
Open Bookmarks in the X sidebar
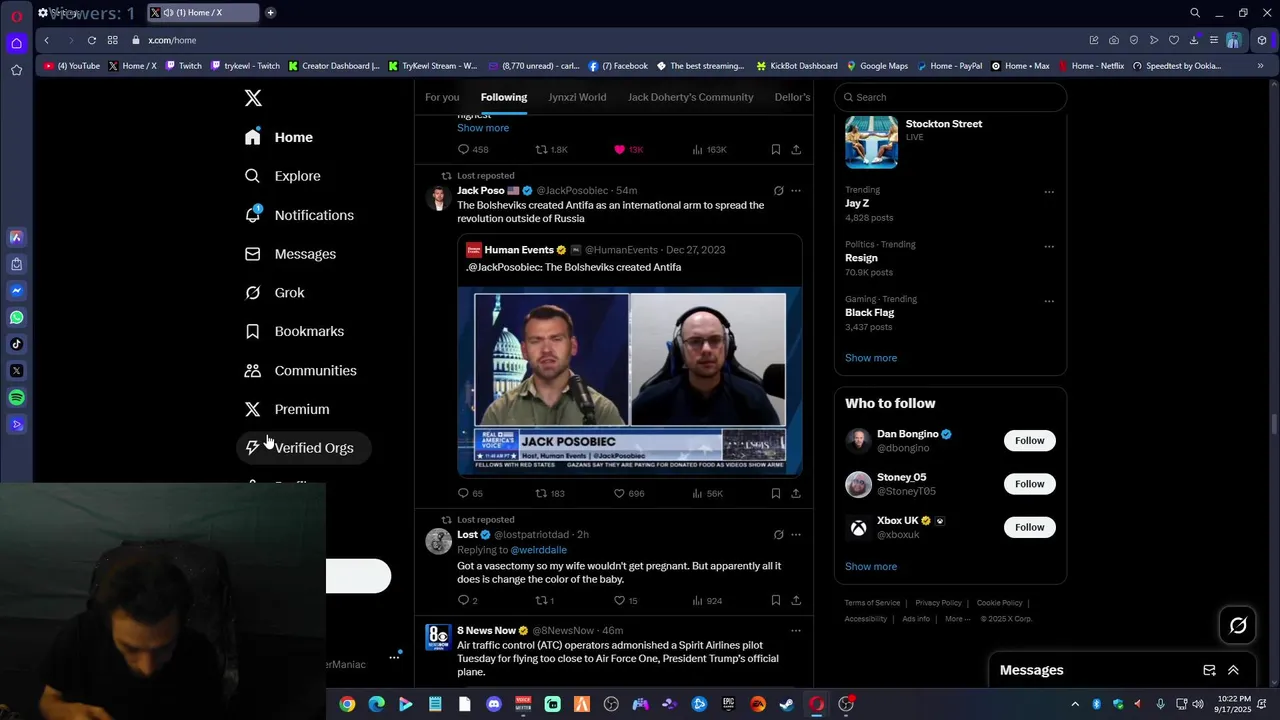pos(296,331)
